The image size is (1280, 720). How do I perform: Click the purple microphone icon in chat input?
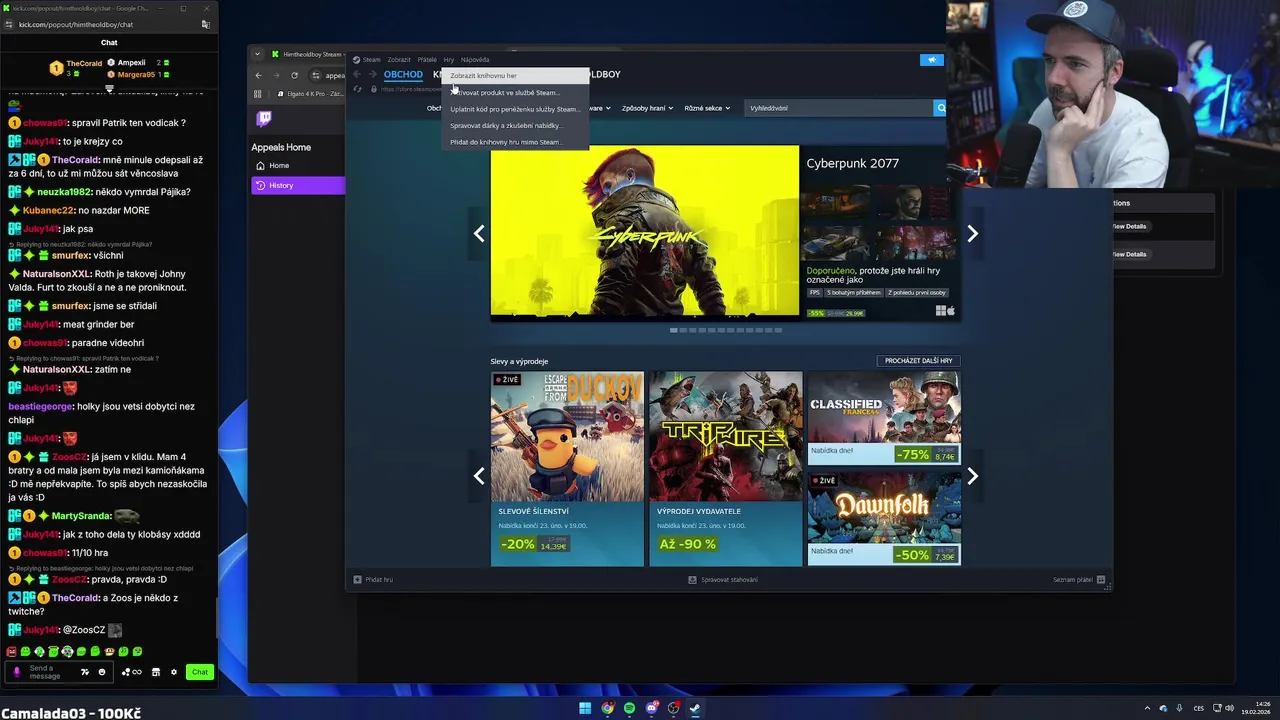coord(16,672)
